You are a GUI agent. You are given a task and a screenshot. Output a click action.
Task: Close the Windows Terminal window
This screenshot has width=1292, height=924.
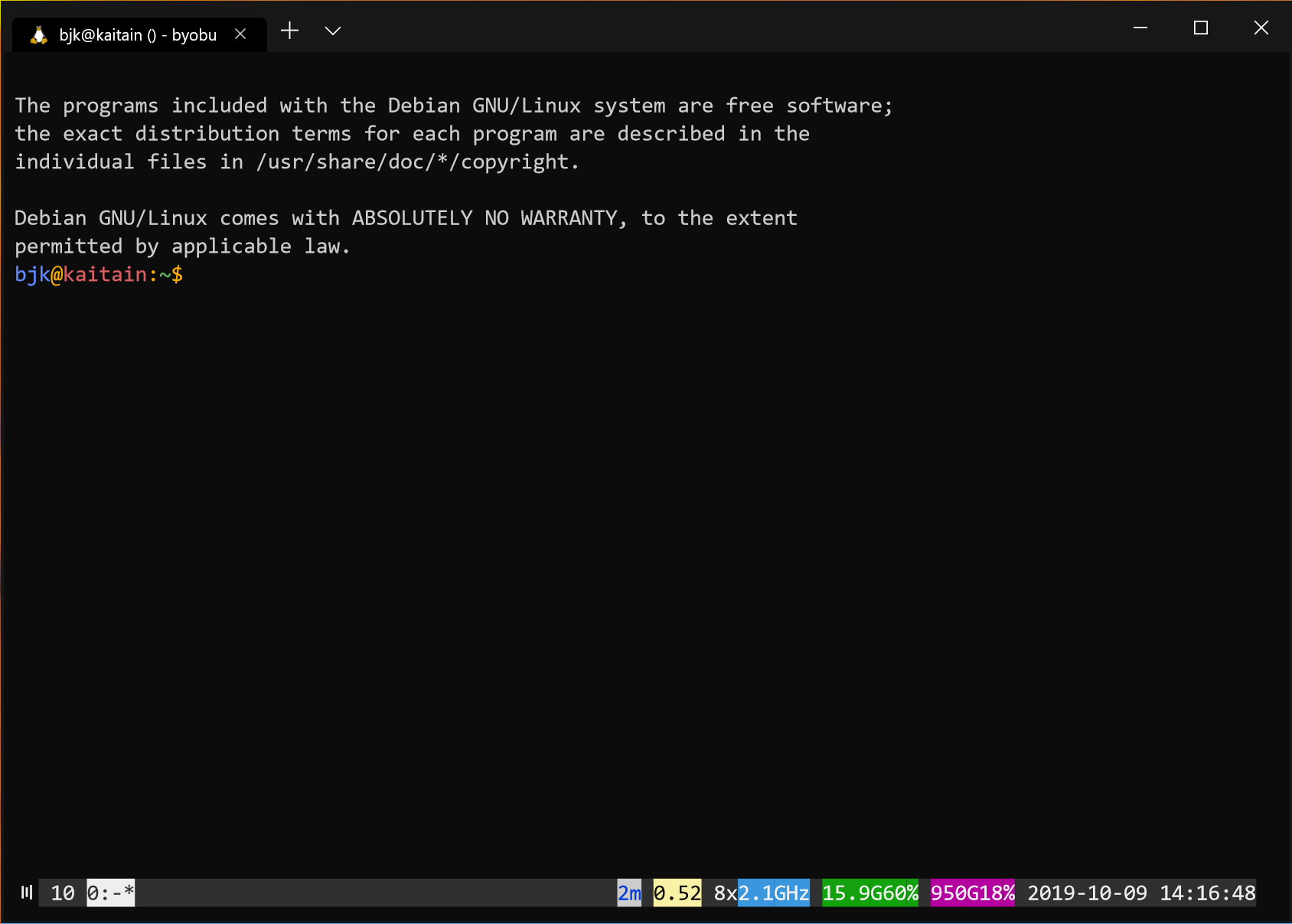pos(1261,28)
